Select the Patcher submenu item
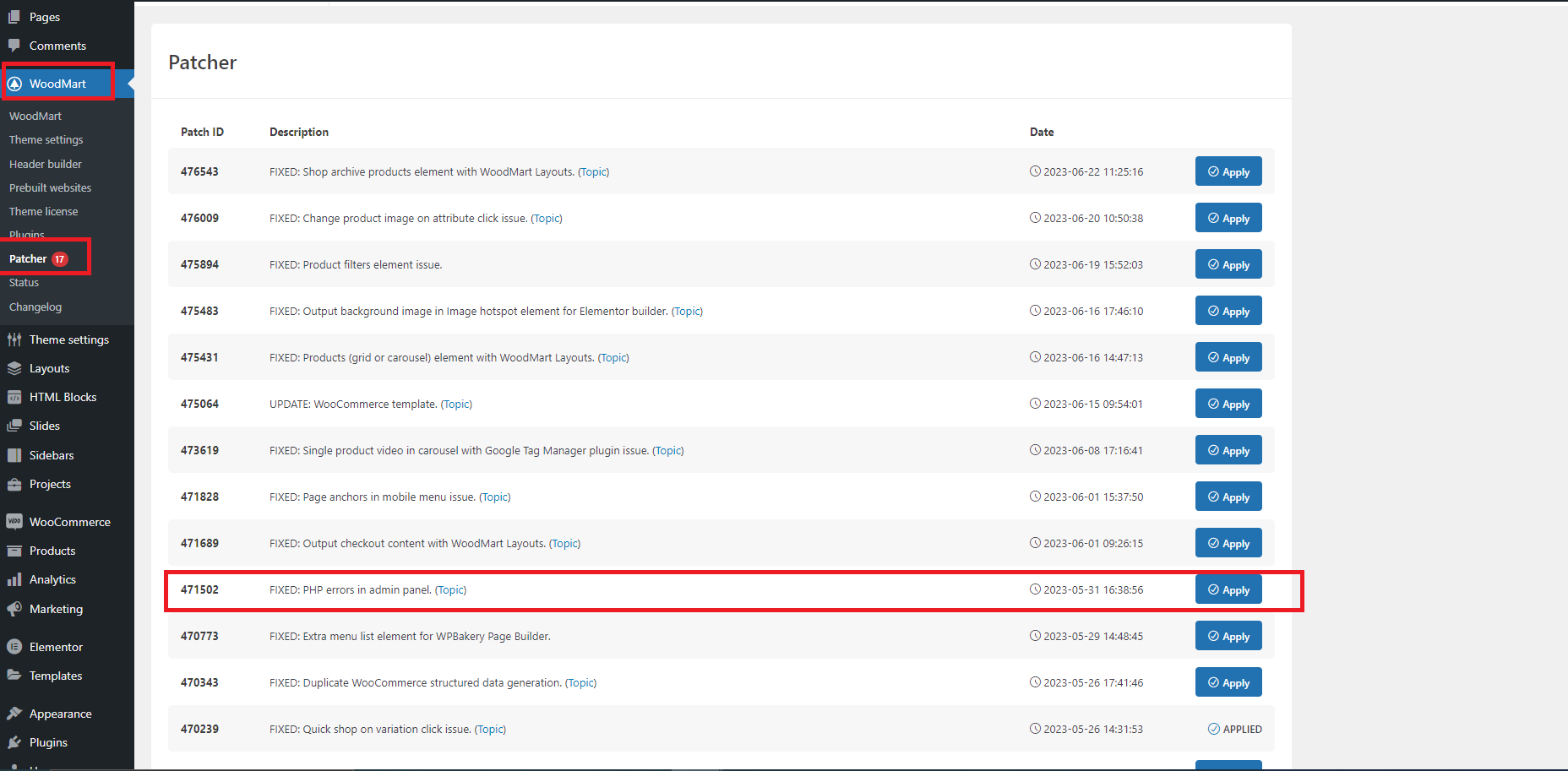Image resolution: width=1568 pixels, height=771 pixels. 28,259
